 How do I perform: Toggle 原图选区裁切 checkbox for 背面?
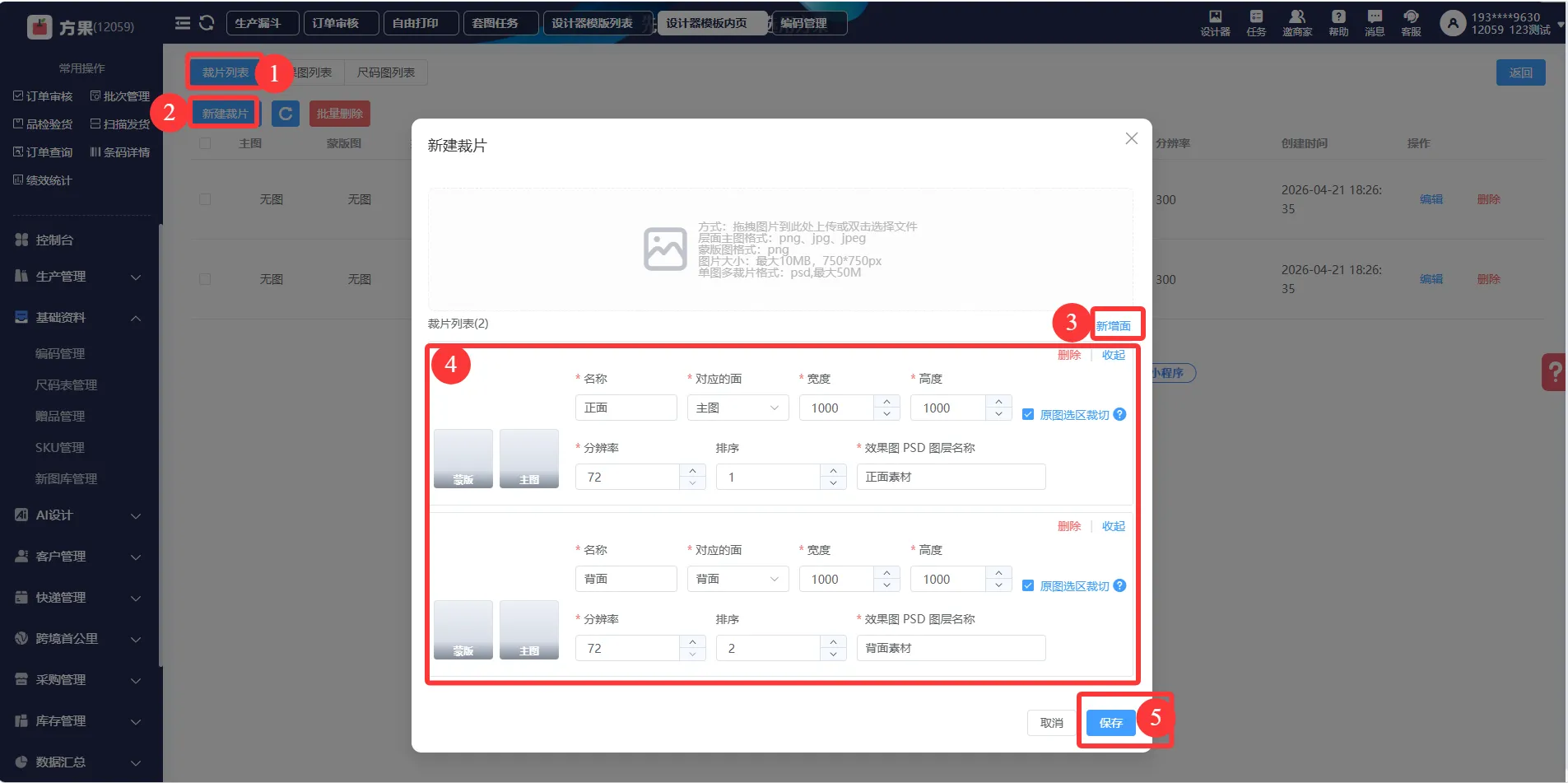[1028, 585]
